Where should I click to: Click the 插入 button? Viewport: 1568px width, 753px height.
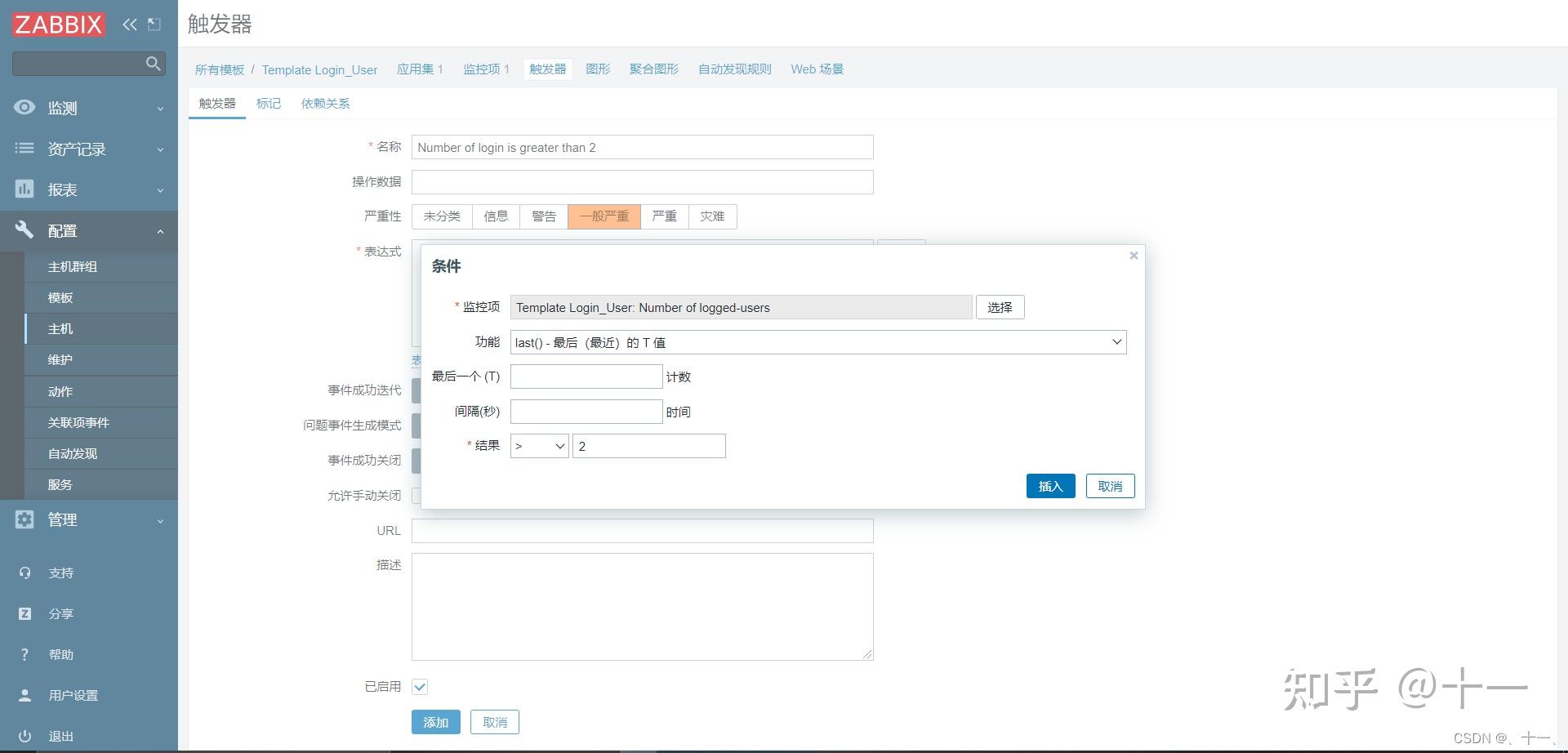click(x=1050, y=486)
